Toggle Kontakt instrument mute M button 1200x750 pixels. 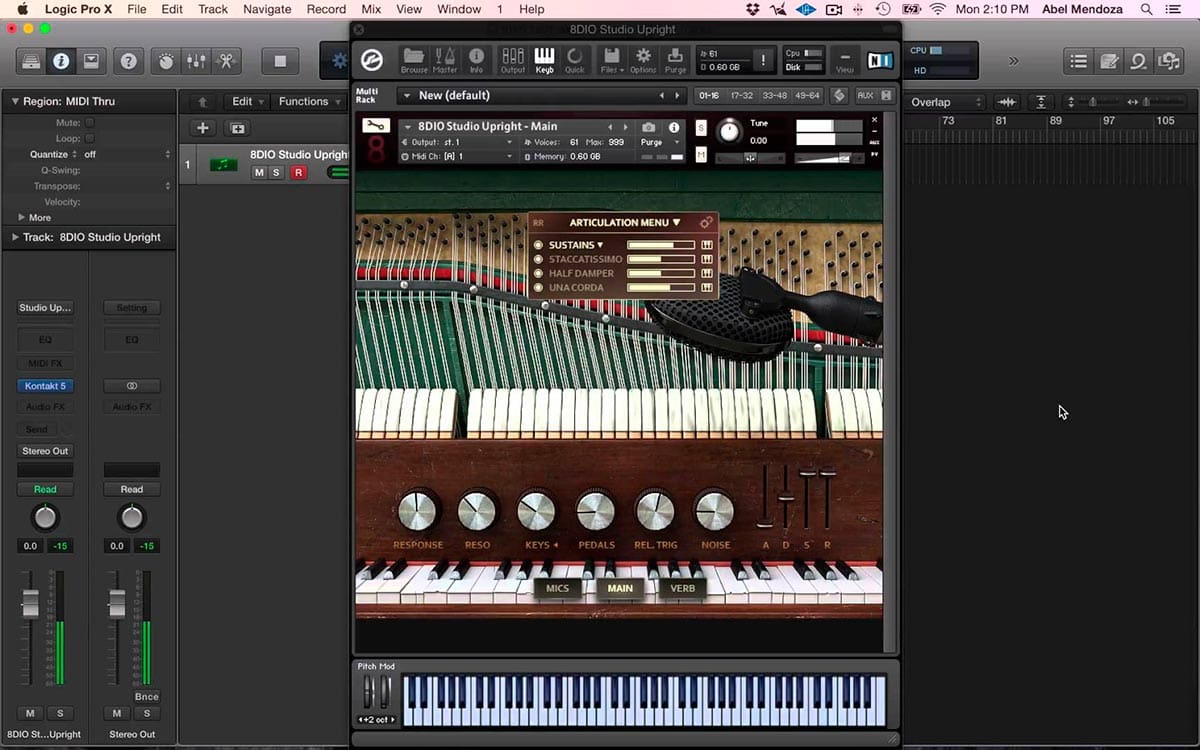pyautogui.click(x=701, y=155)
